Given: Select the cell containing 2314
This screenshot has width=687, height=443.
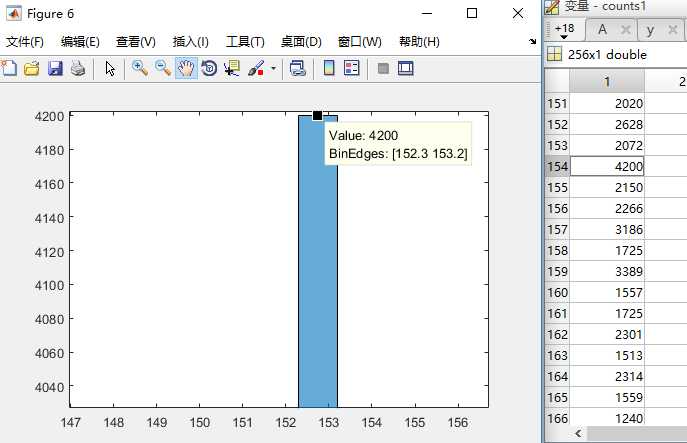Looking at the screenshot, I should pos(607,377).
